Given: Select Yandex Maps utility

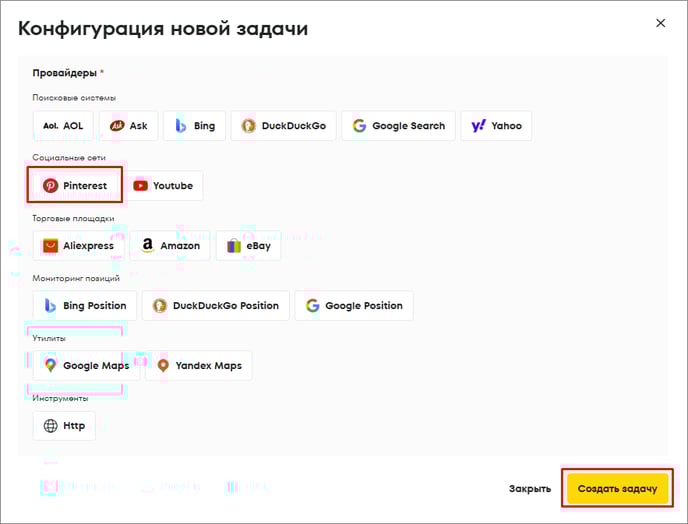Looking at the screenshot, I should click(199, 366).
